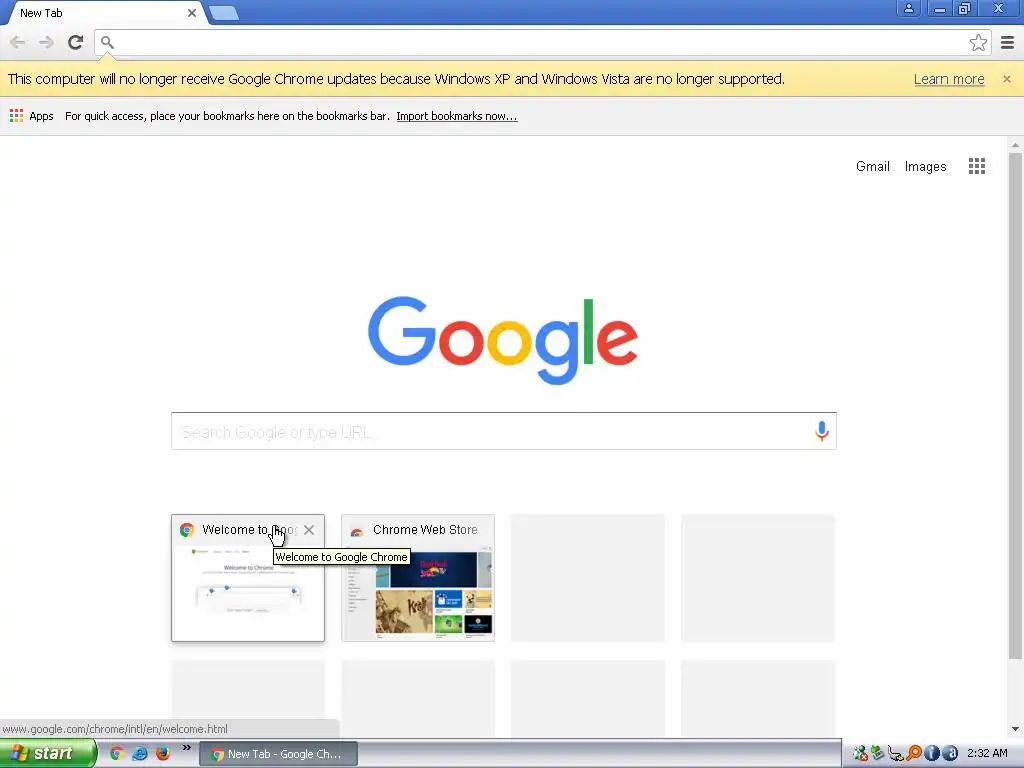This screenshot has height=768, width=1024.
Task: Bookmark this page with the star icon
Action: pyautogui.click(x=978, y=43)
